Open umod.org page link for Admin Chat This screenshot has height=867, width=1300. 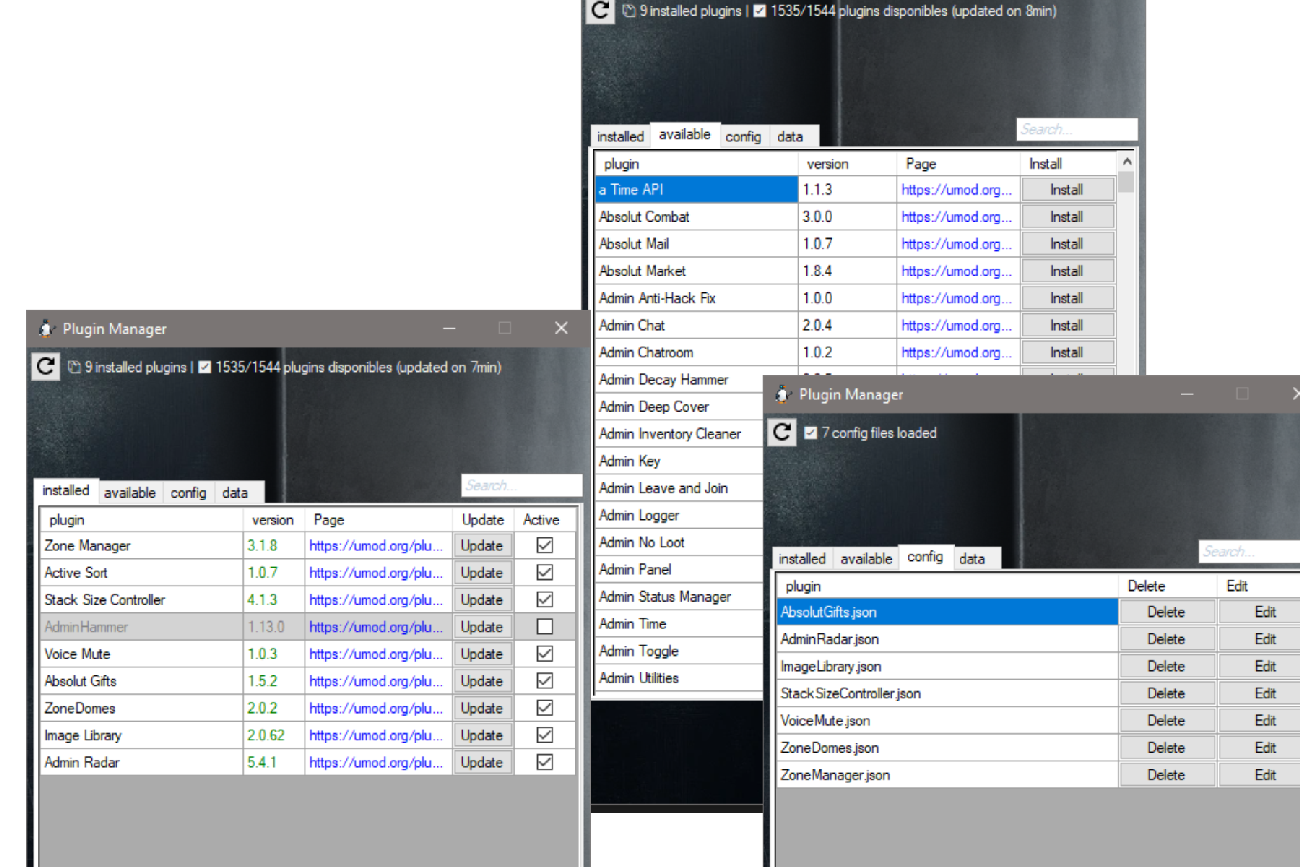[956, 326]
